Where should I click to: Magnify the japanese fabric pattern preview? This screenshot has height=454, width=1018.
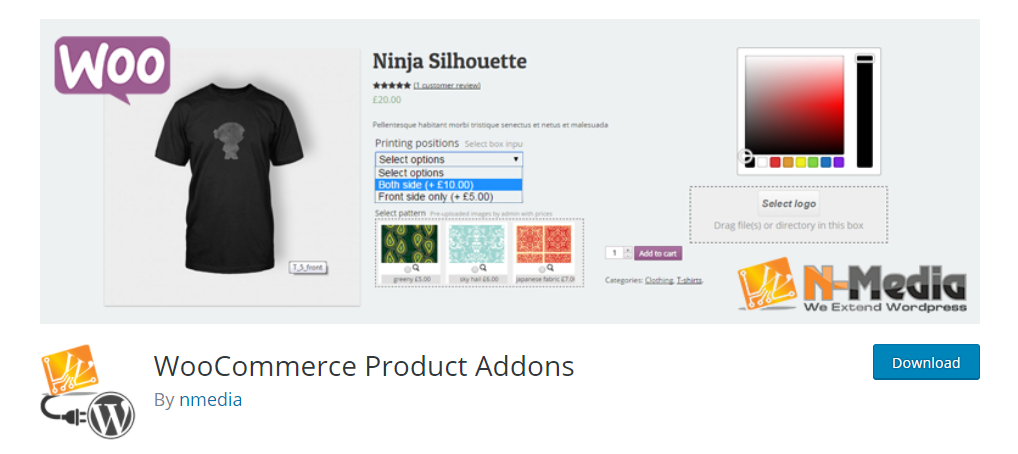pos(550,268)
